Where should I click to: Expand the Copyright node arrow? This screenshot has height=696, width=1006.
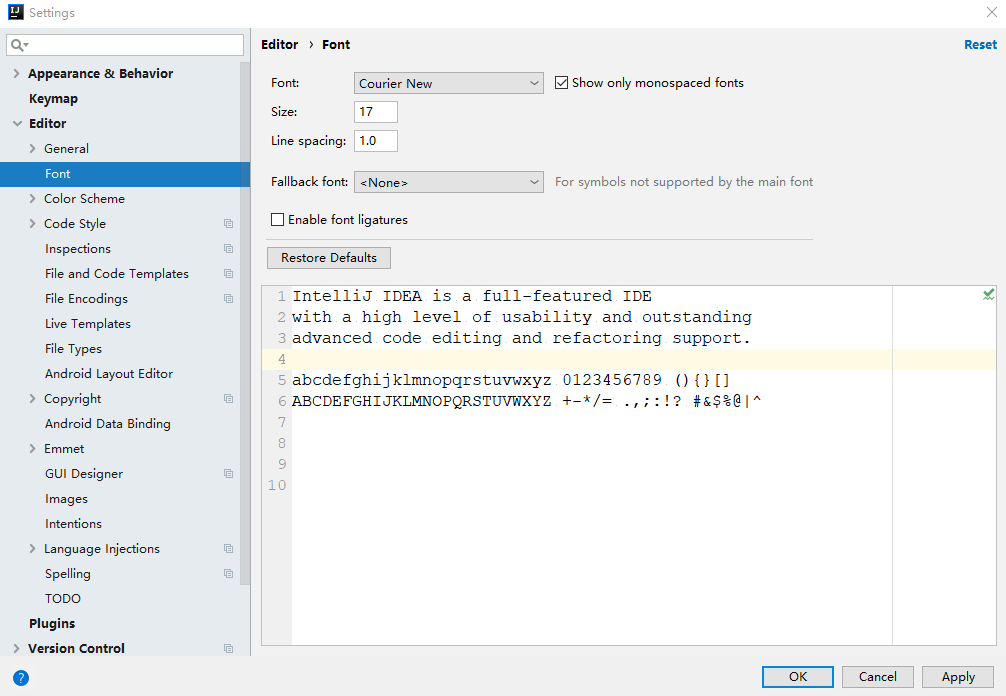(x=33, y=399)
